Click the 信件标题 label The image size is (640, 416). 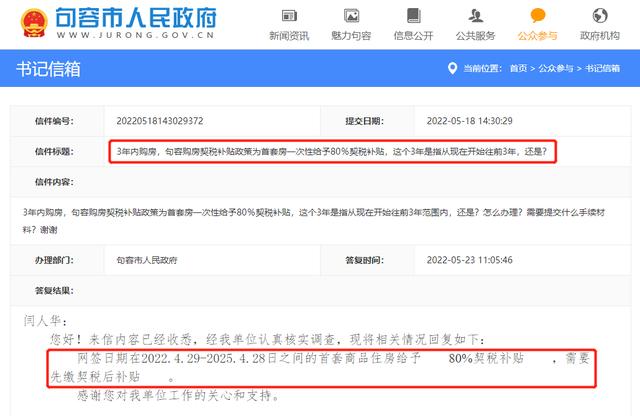click(x=54, y=151)
